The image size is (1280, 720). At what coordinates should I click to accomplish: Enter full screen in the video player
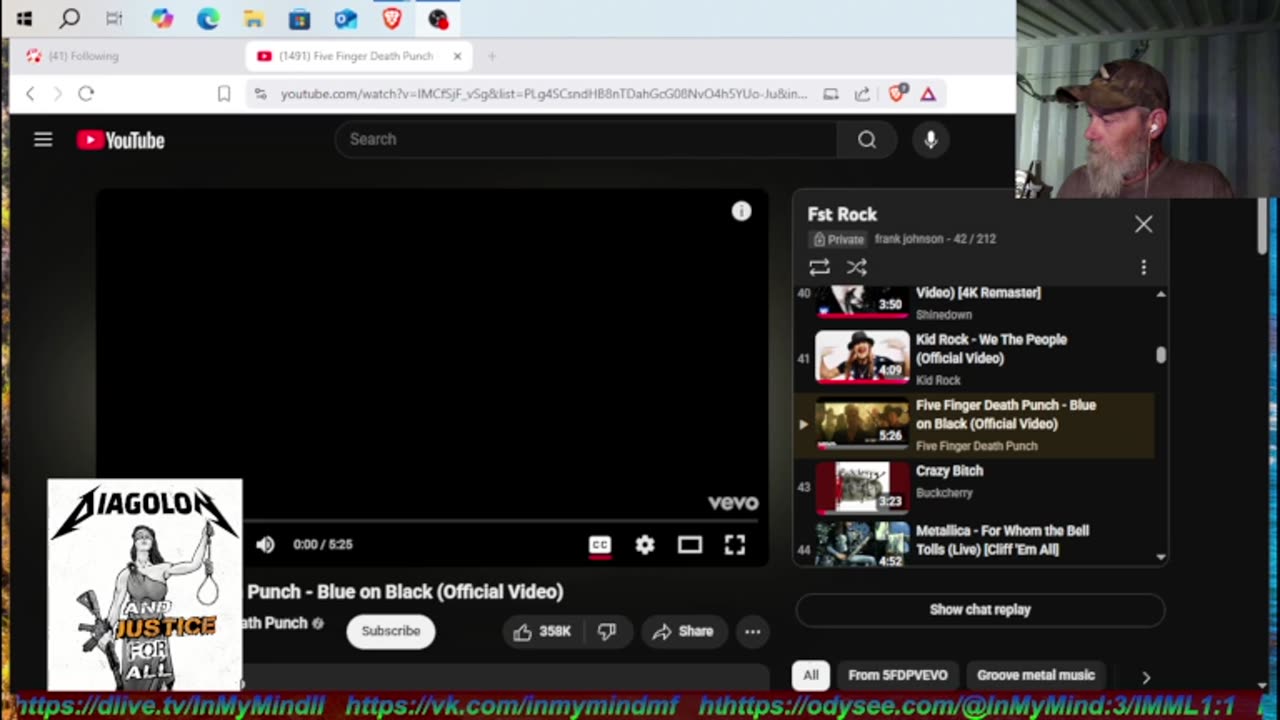735,544
